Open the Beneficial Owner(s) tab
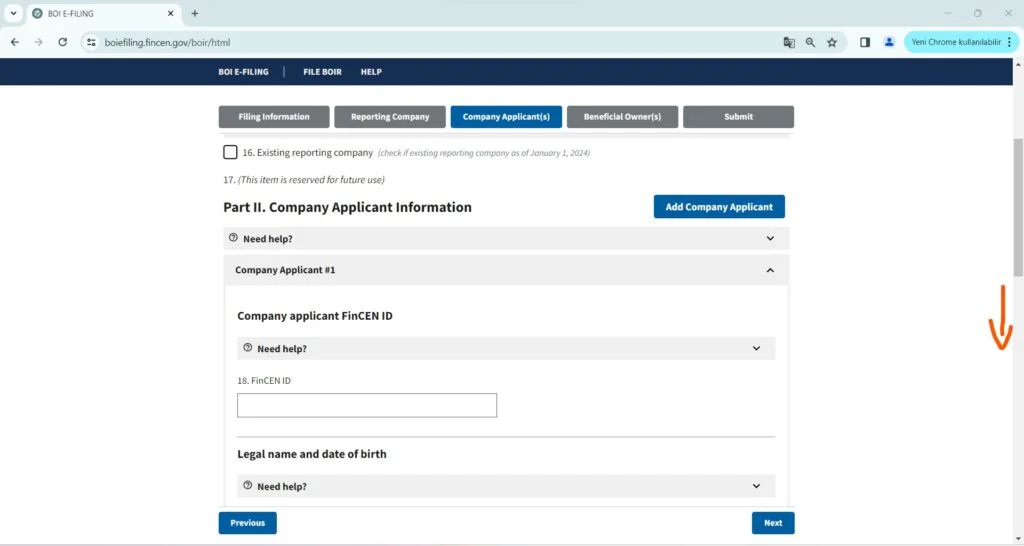This screenshot has height=546, width=1024. coord(622,117)
